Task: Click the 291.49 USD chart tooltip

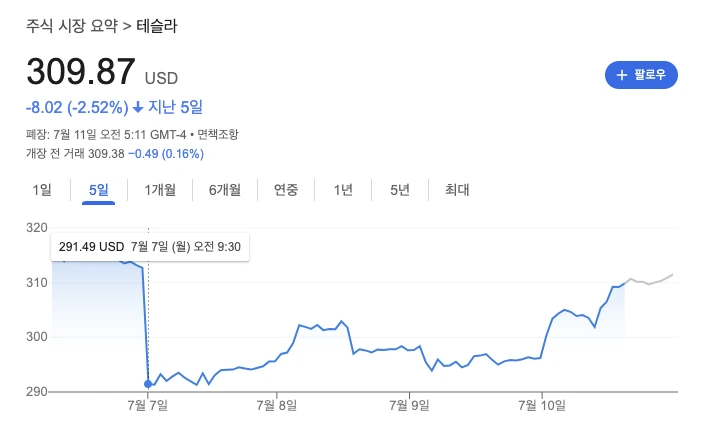Action: pos(150,247)
